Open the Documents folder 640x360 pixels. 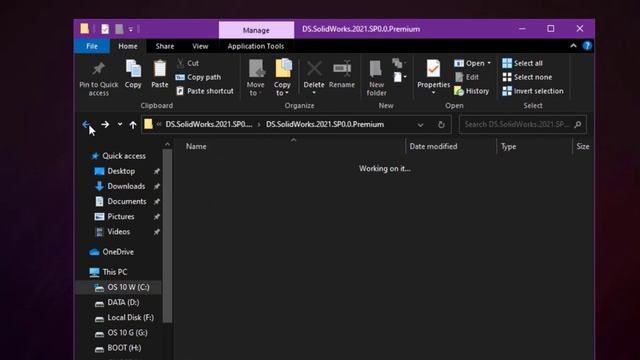click(127, 201)
